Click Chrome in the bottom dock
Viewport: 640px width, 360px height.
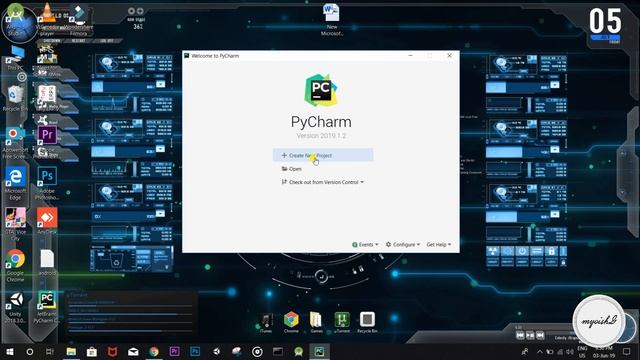click(291, 322)
